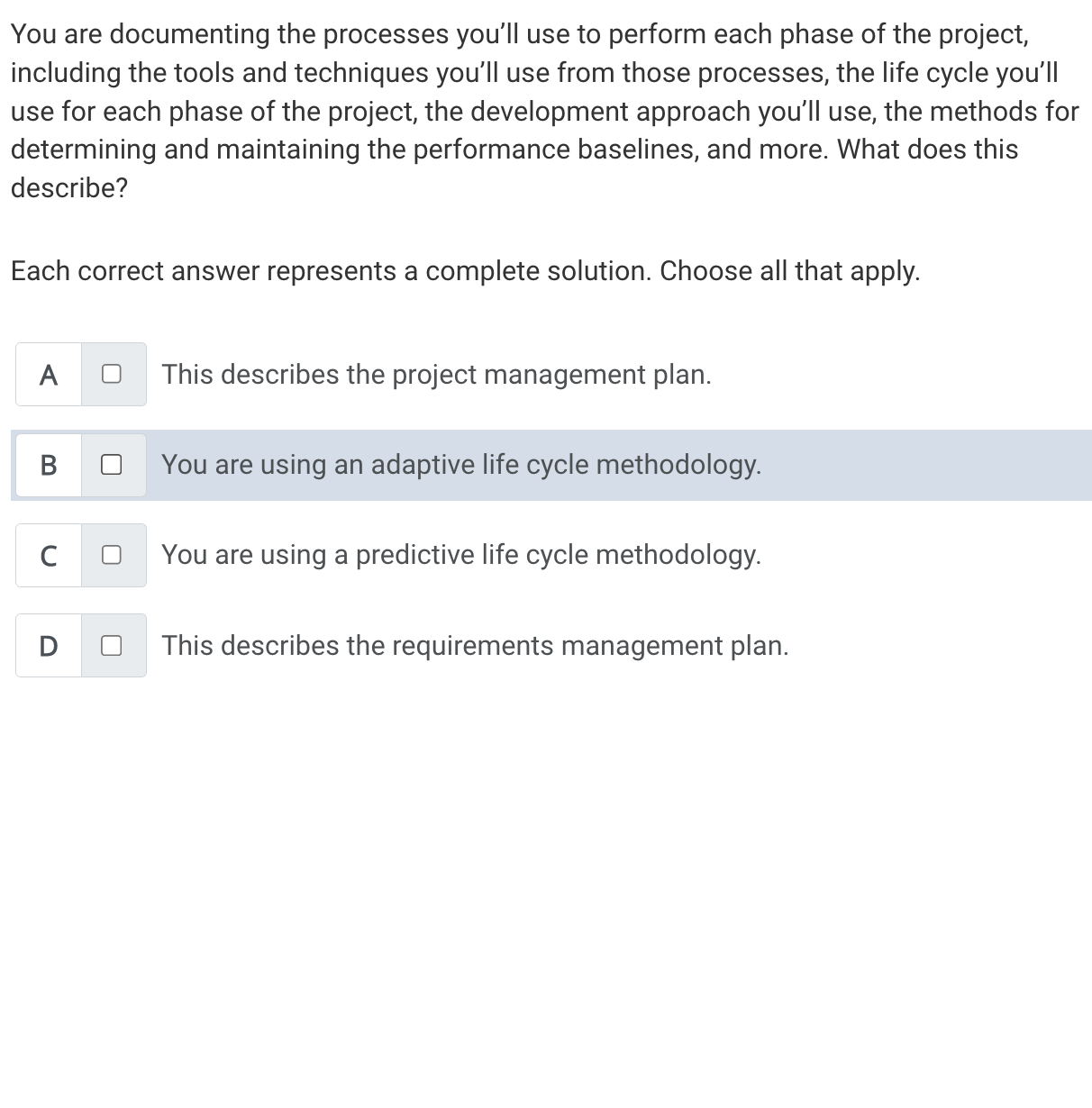Click the row stating 'You are using a predictive life cycle methodology'
1092x1108 pixels.
(462, 555)
